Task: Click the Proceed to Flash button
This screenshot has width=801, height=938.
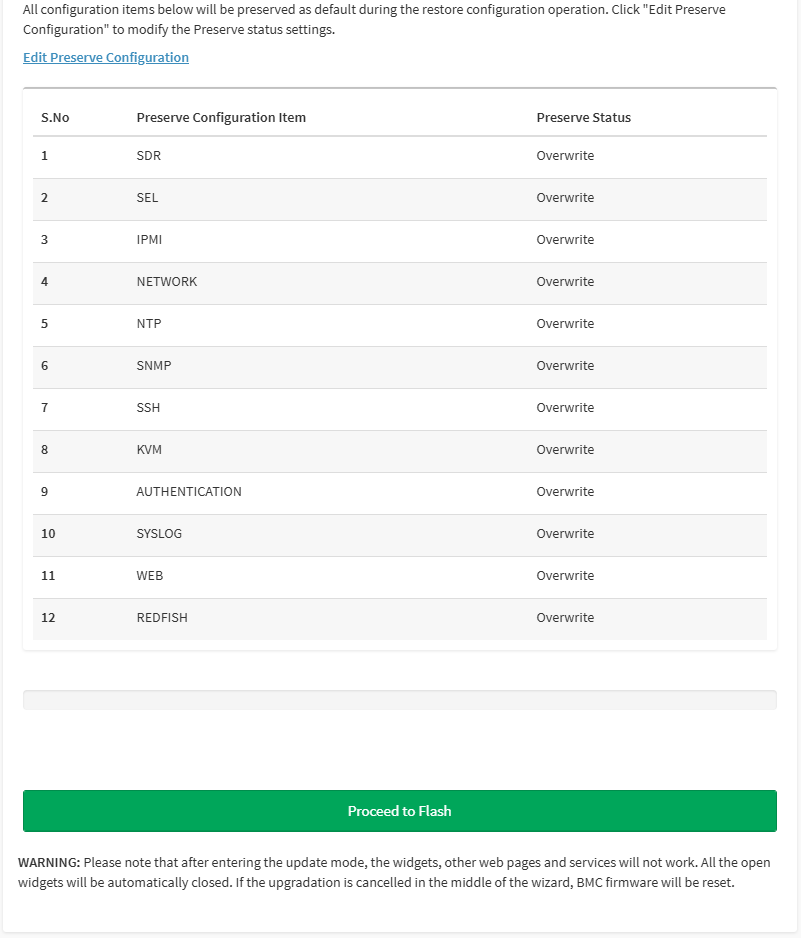Action: click(400, 811)
